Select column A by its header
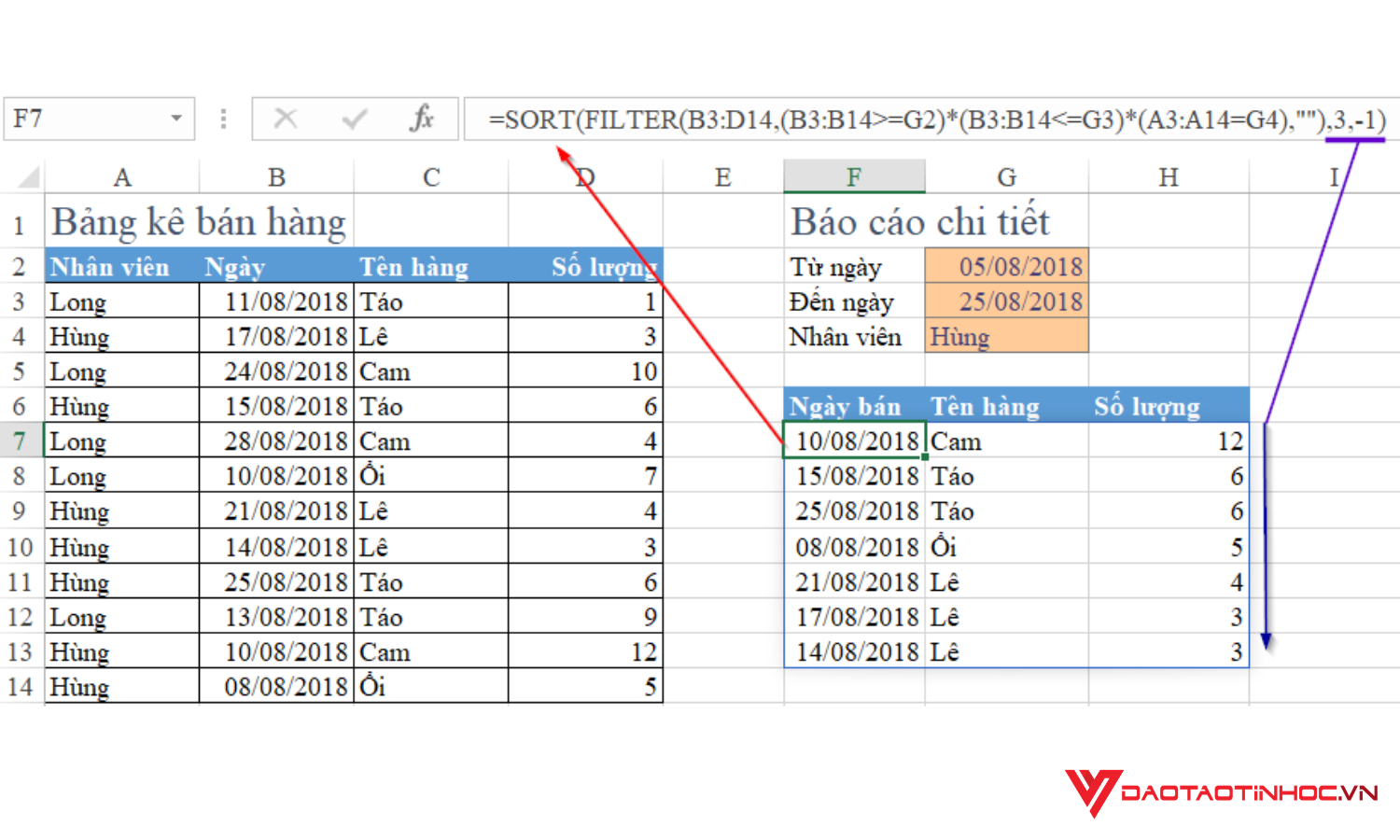 [x=122, y=175]
